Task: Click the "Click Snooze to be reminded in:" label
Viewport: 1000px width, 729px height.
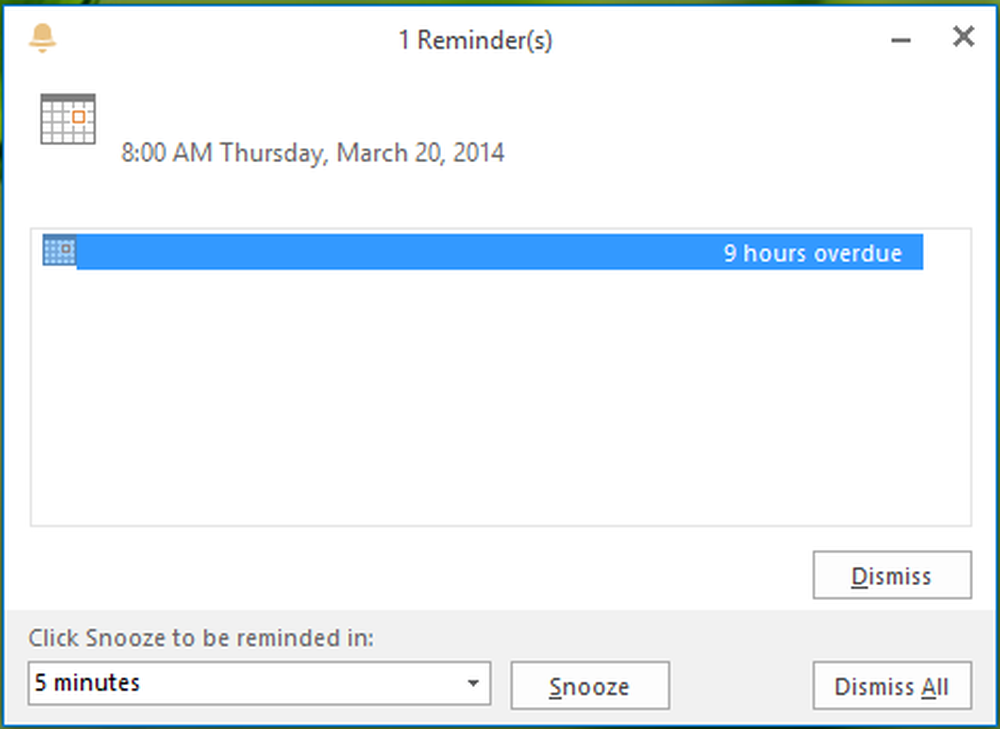Action: pos(201,638)
